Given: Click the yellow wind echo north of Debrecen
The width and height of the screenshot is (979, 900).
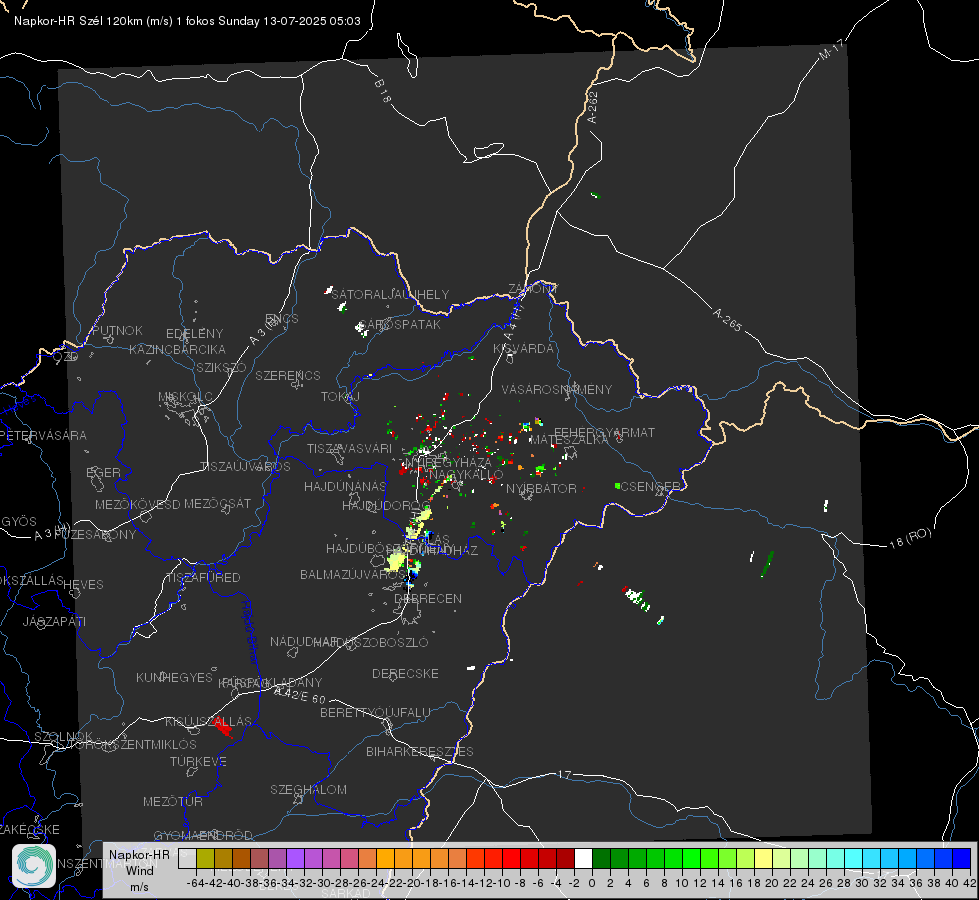Looking at the screenshot, I should click(396, 560).
